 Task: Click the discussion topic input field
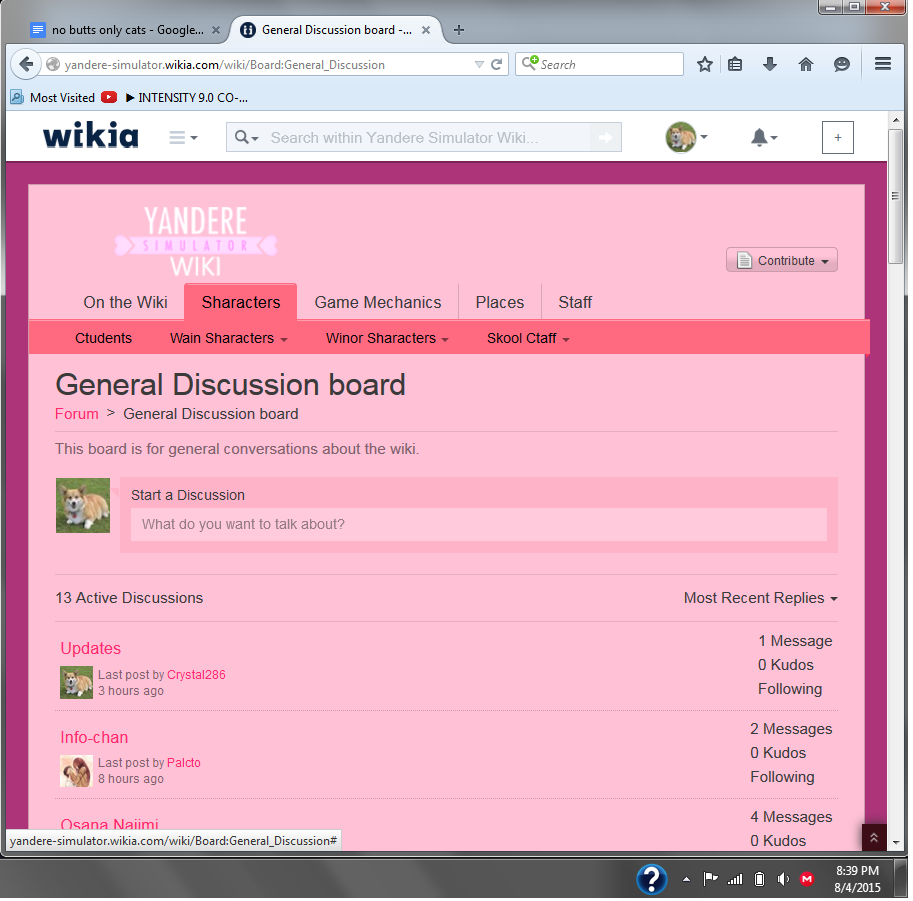(479, 524)
